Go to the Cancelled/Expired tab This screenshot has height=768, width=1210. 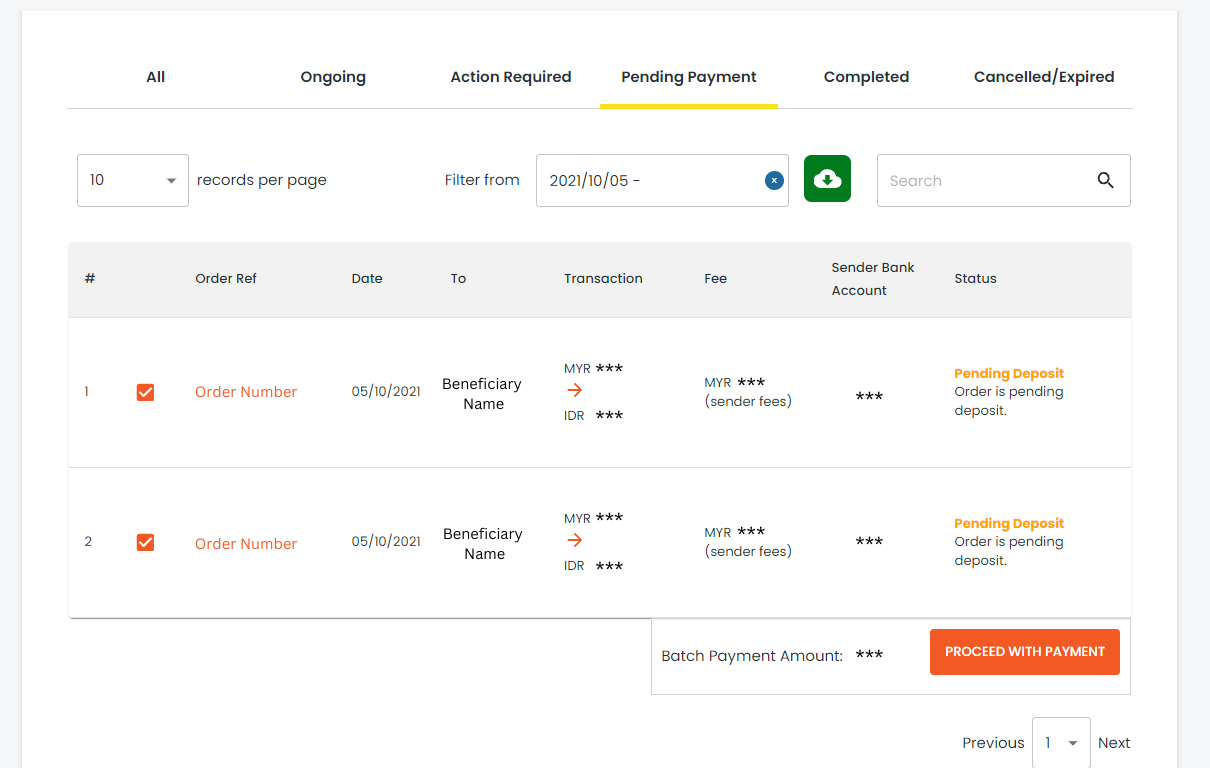tap(1044, 77)
